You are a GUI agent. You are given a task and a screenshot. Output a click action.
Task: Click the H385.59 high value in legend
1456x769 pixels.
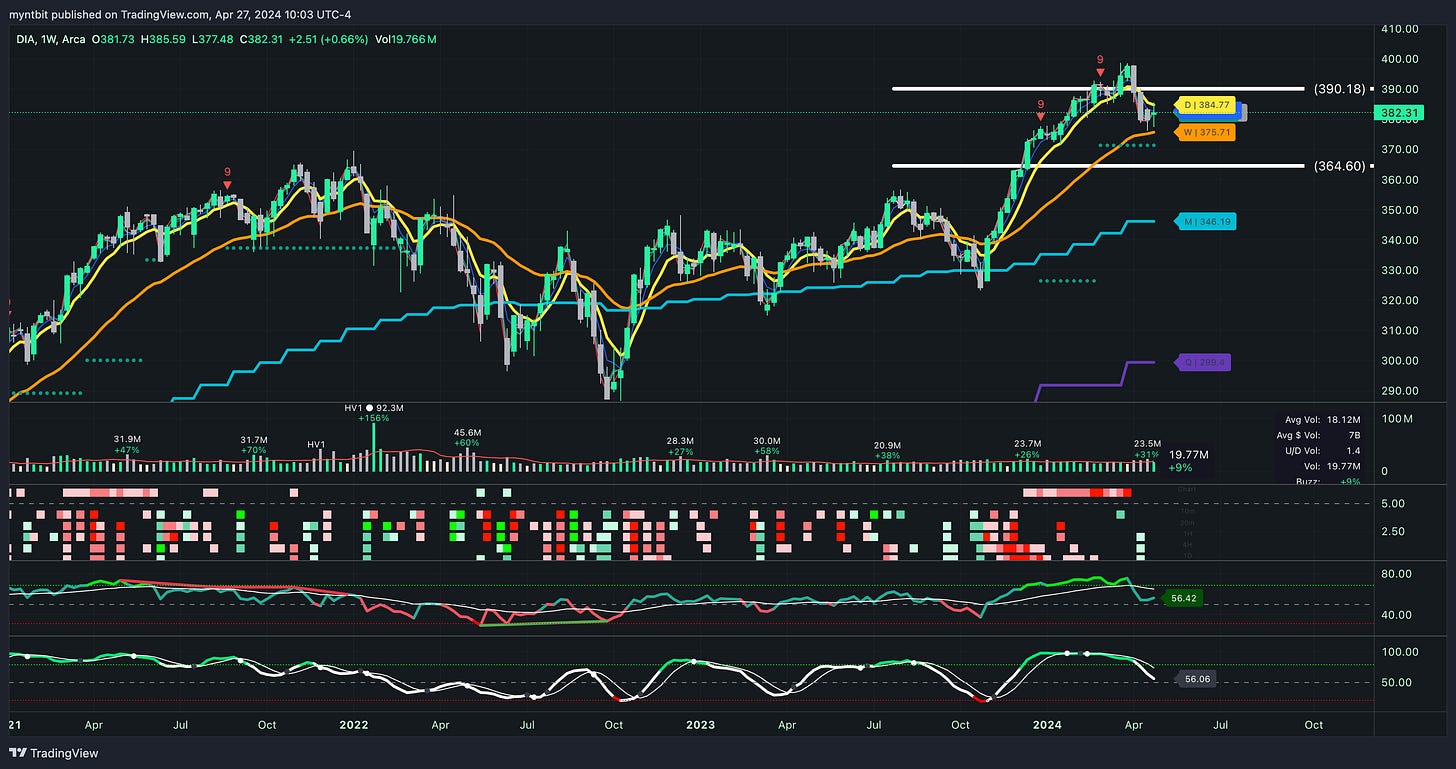165,39
